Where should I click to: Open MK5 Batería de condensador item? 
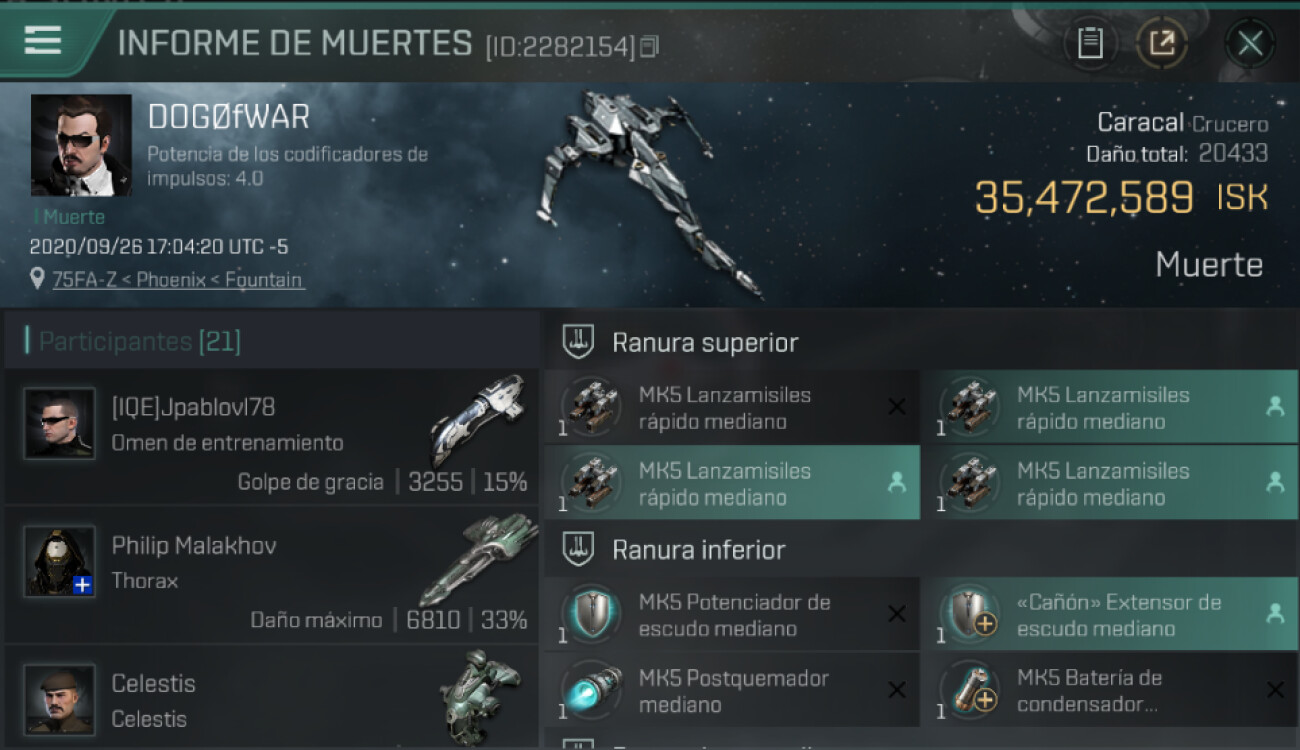1109,690
